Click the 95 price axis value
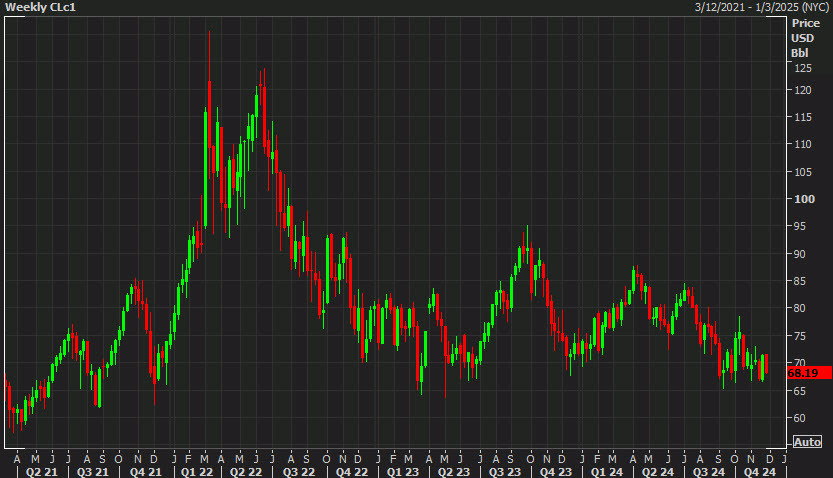833x478 pixels. [800, 226]
